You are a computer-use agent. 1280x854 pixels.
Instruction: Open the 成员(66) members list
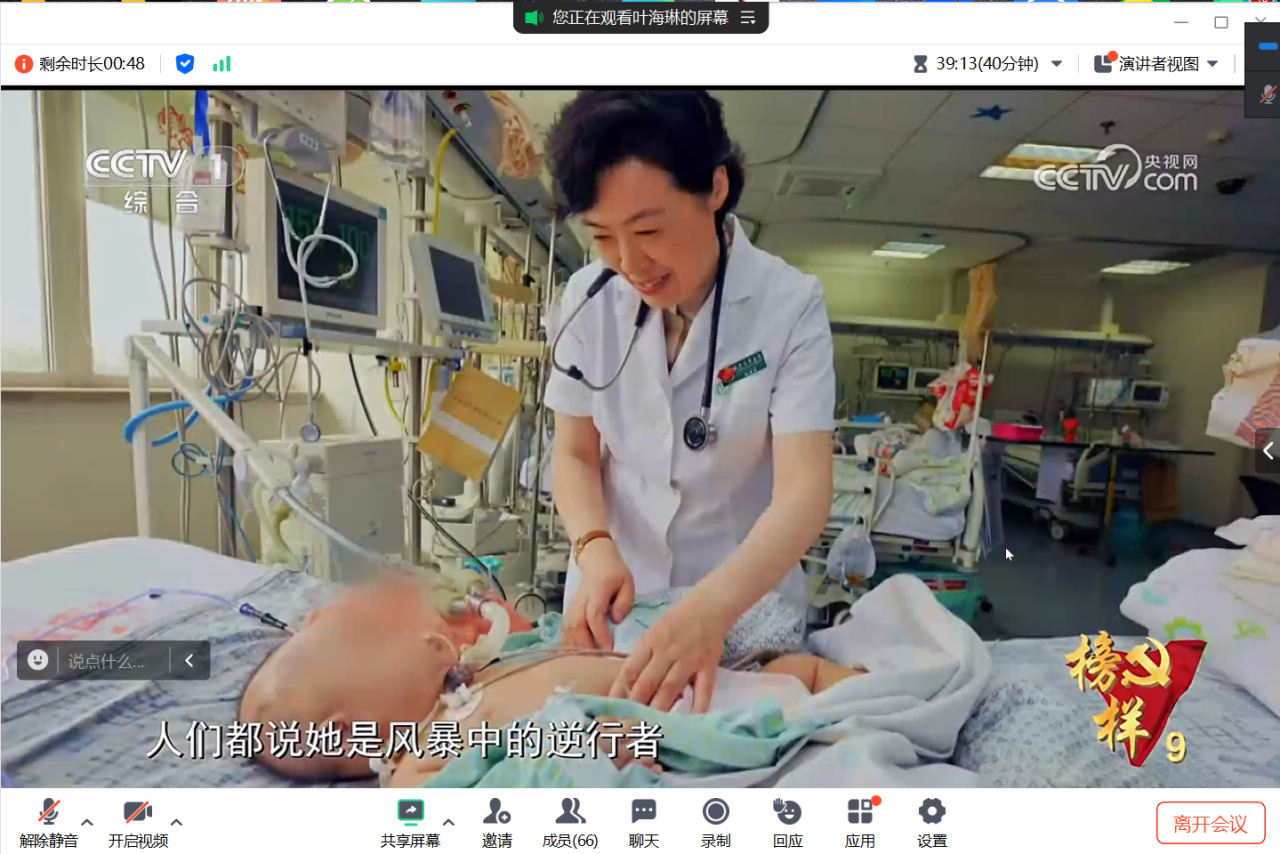(570, 812)
